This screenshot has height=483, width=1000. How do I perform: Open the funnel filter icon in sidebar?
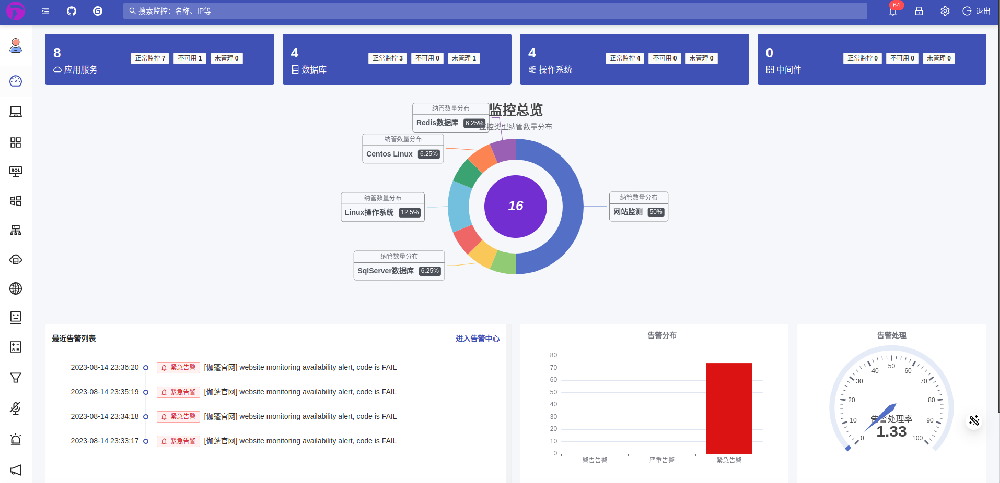pyautogui.click(x=15, y=377)
